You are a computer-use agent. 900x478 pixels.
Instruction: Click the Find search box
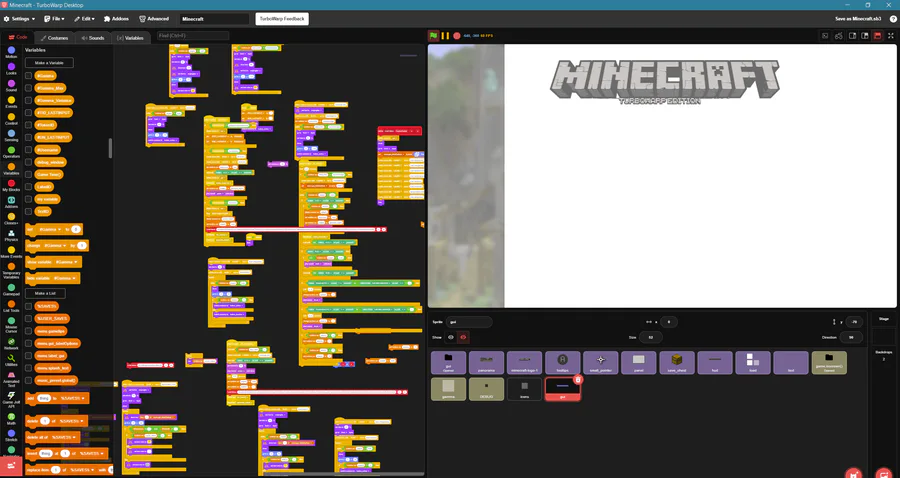[x=192, y=36]
